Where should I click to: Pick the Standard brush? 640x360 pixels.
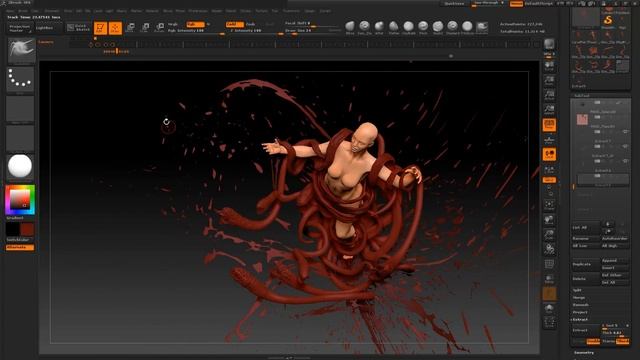453,28
